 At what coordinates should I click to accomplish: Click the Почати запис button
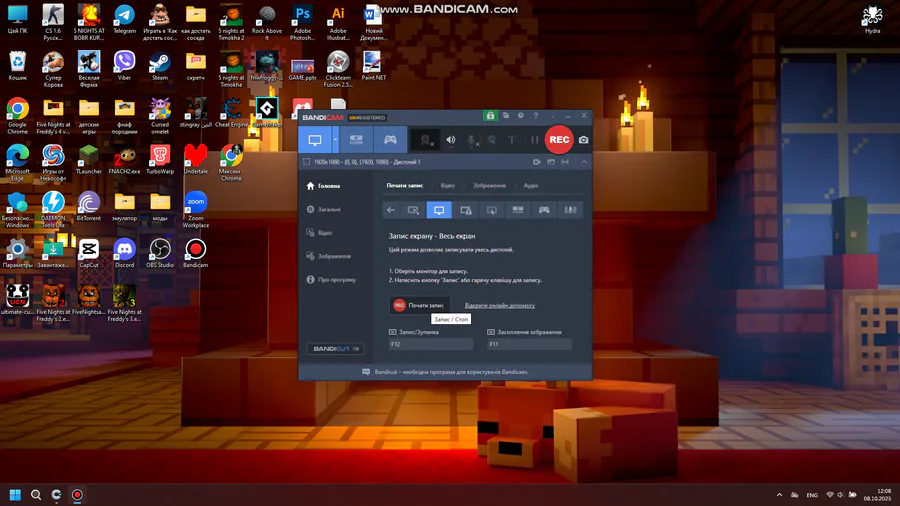click(420, 305)
